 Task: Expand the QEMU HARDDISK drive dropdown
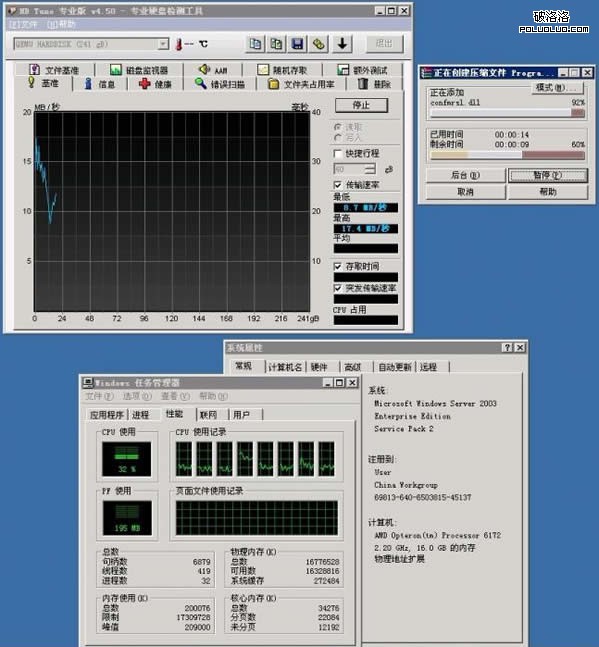(x=163, y=44)
